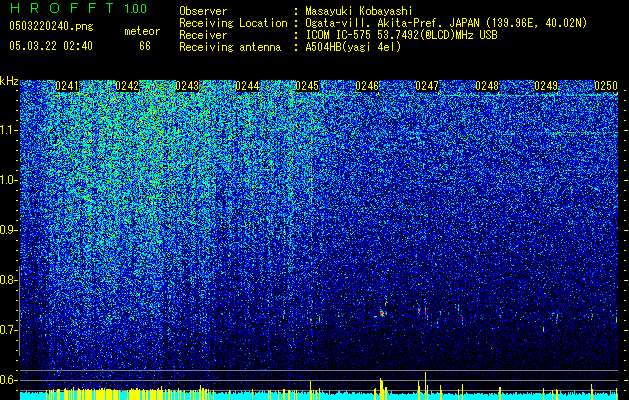Click the HROFFT 1.0.0 title text
Image resolution: width=629 pixels, height=400 pixels.
point(78,8)
